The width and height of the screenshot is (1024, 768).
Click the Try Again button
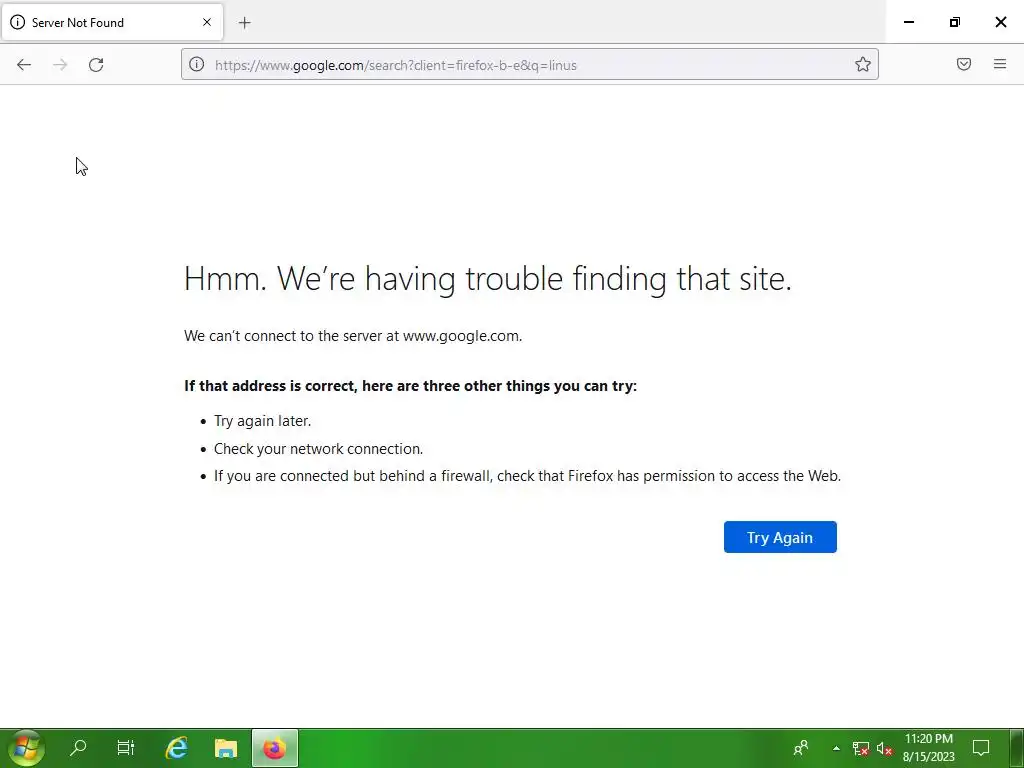click(780, 537)
